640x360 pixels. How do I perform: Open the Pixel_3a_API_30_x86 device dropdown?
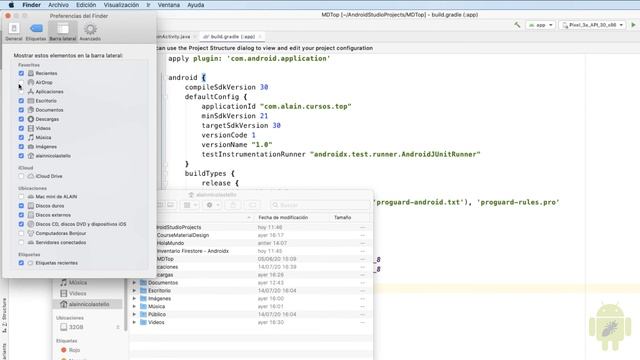[x=593, y=25]
